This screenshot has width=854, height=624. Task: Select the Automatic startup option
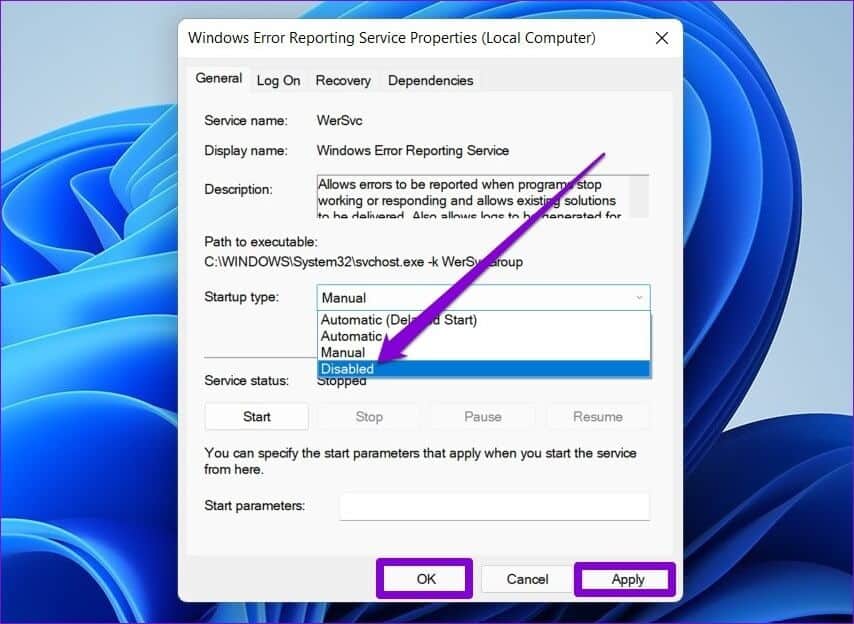click(x=483, y=336)
